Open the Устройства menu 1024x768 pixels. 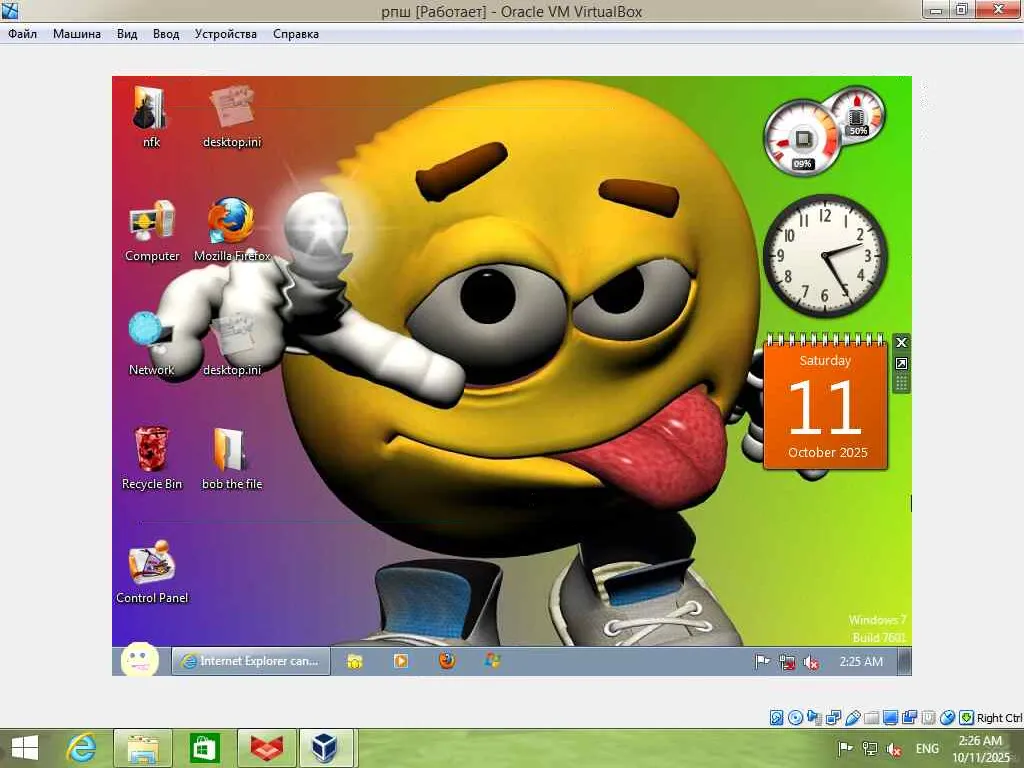point(225,34)
